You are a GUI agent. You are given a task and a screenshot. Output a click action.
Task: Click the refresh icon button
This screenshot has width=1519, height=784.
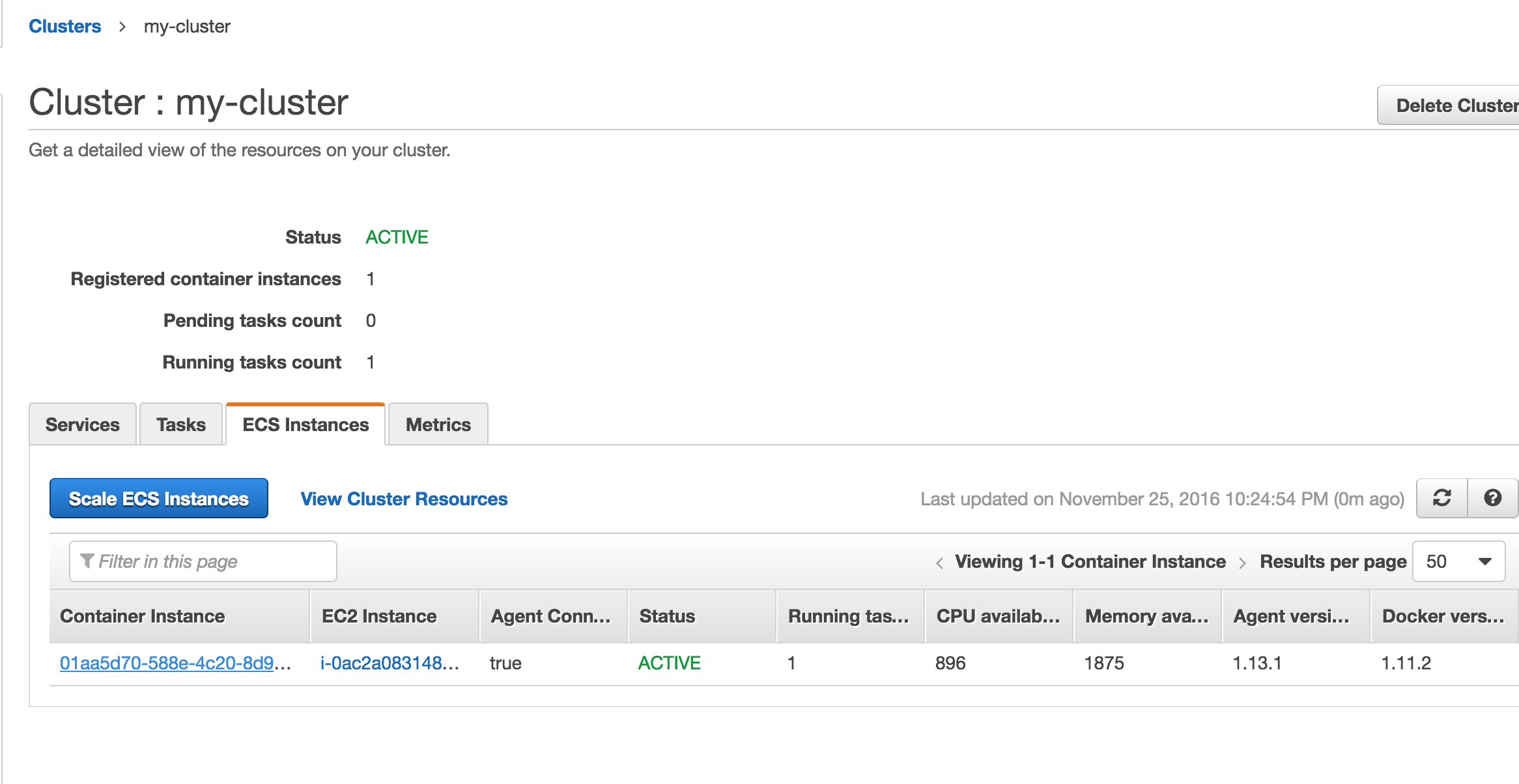[1442, 498]
